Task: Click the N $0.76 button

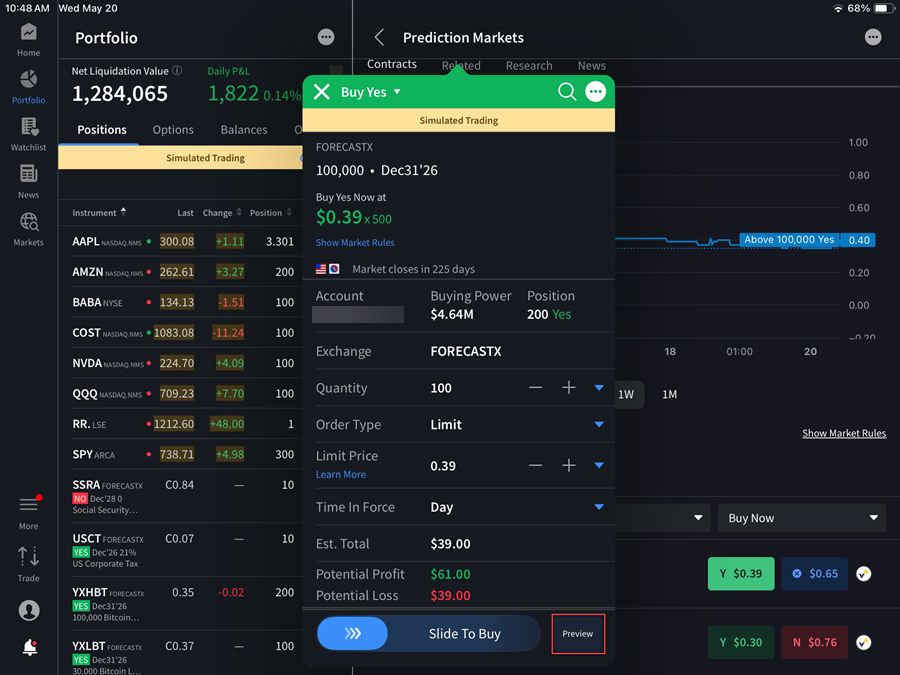Action: pos(815,642)
